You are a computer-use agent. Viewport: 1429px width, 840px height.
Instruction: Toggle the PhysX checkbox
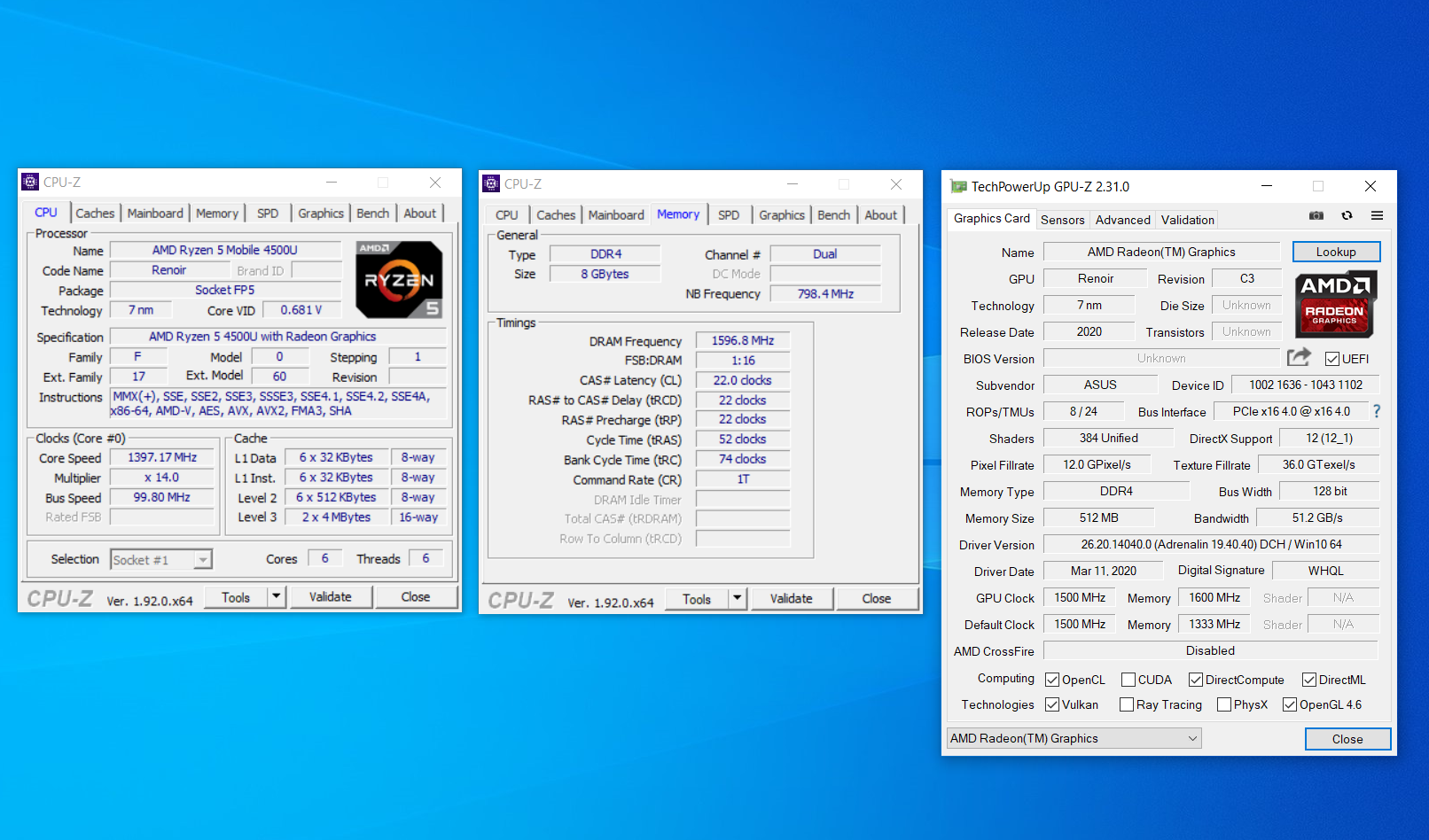1224,704
